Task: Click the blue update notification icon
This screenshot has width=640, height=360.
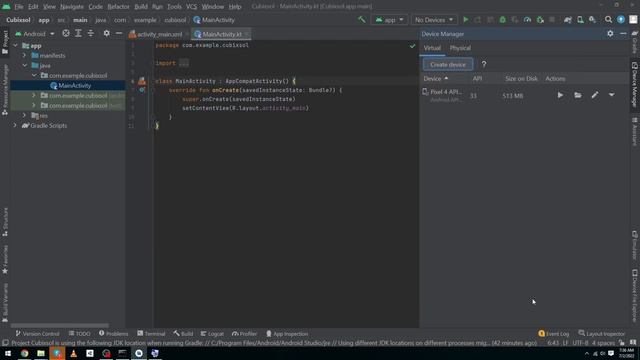Action: pyautogui.click(x=621, y=20)
